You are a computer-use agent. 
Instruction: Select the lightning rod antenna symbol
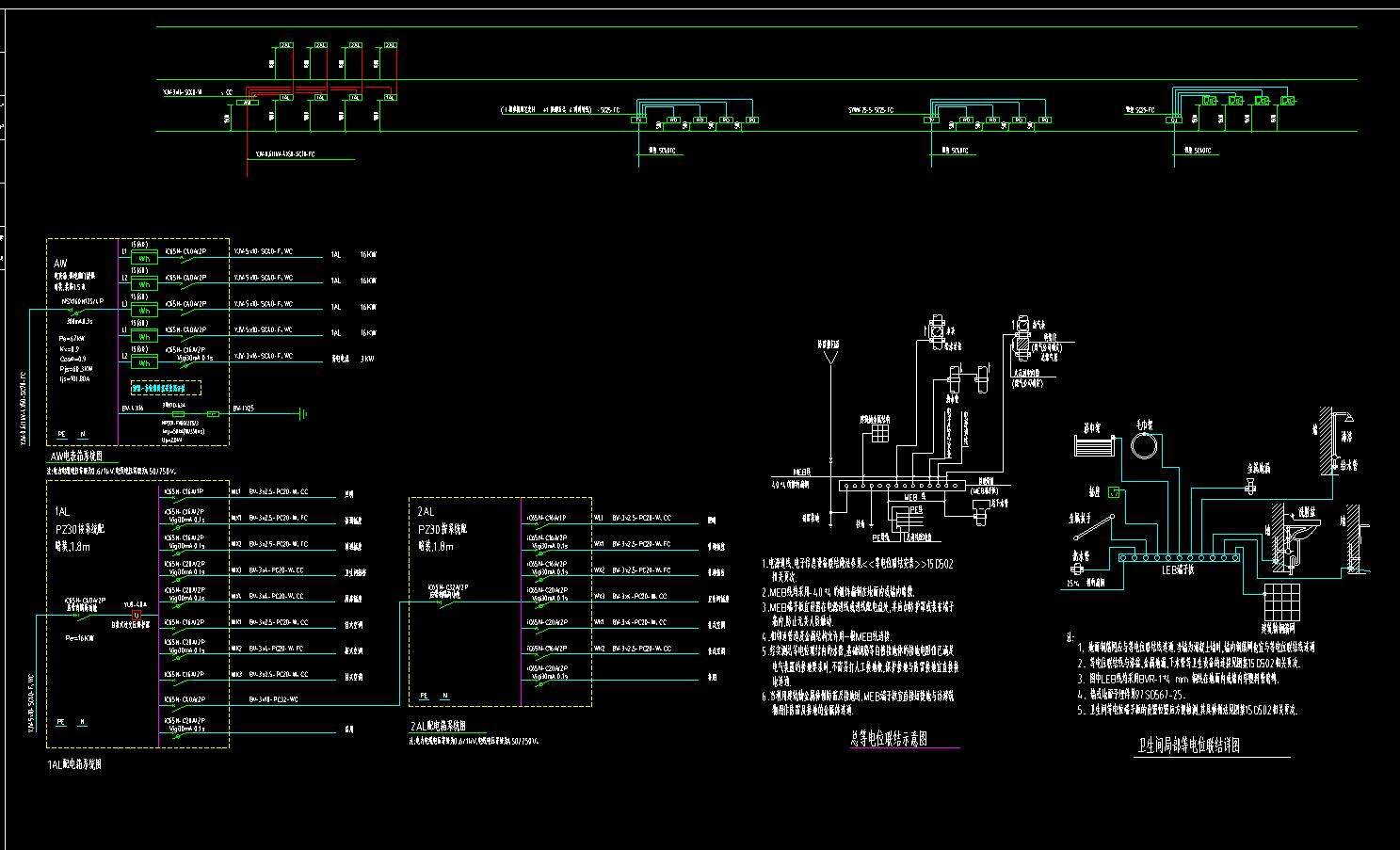click(x=829, y=357)
